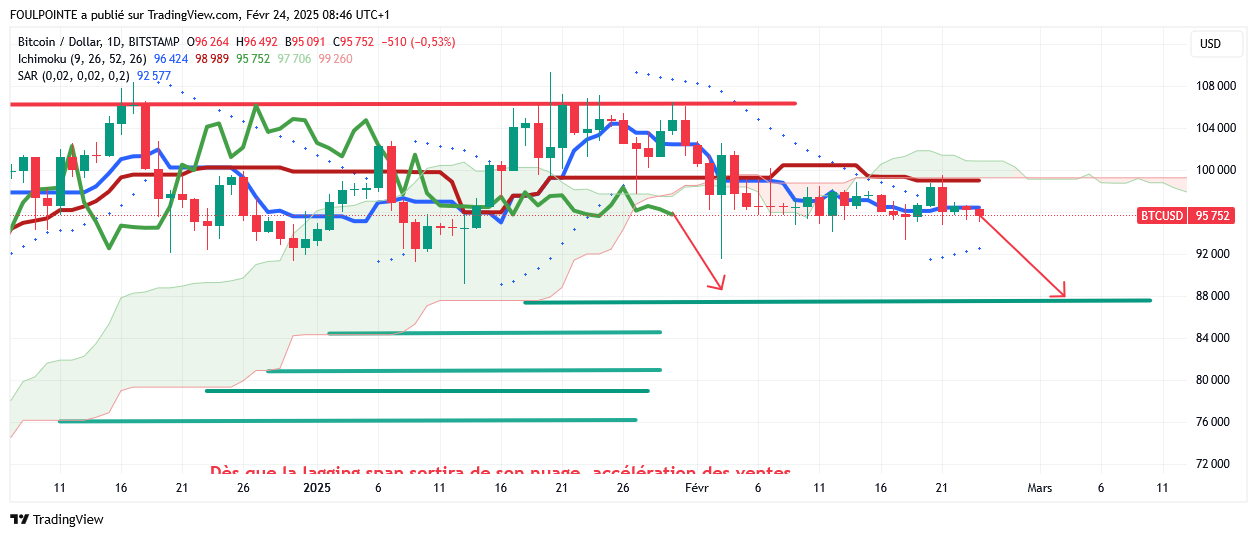
Task: Click the 84 000 price axis label
Action: 1211,338
